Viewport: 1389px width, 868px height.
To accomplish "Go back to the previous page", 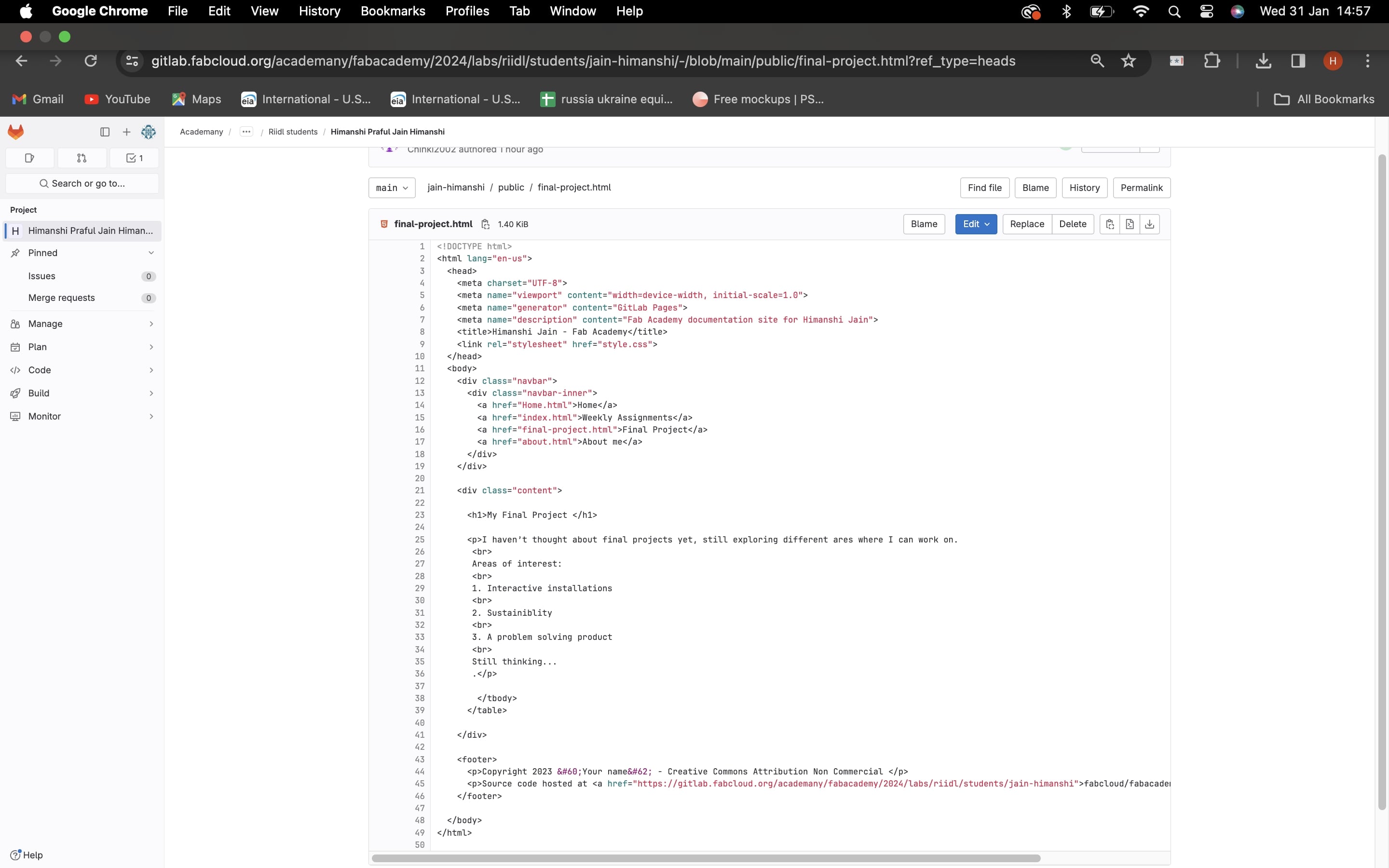I will pos(21,61).
